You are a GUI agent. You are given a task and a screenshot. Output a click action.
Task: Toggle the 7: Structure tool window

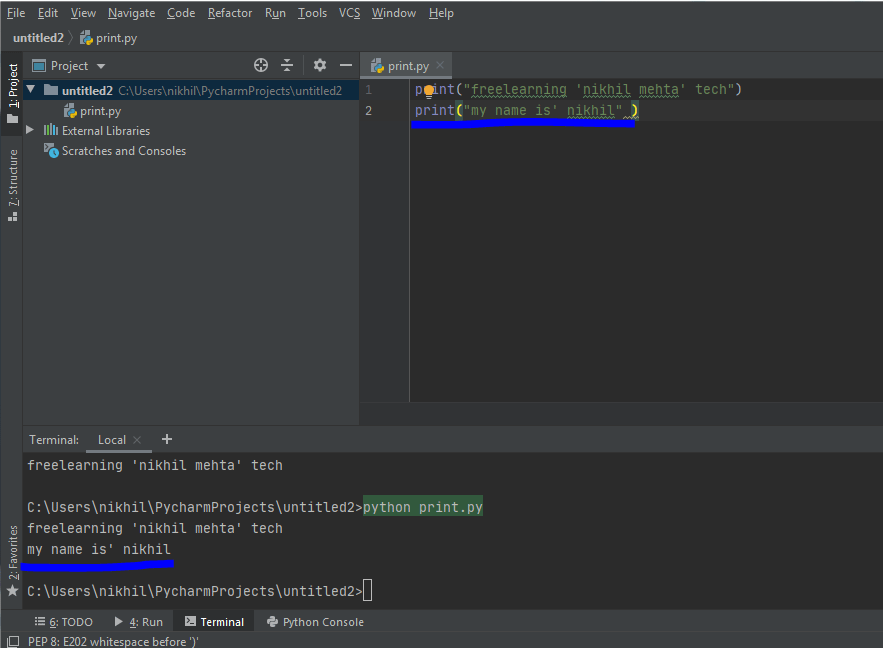pyautogui.click(x=12, y=186)
